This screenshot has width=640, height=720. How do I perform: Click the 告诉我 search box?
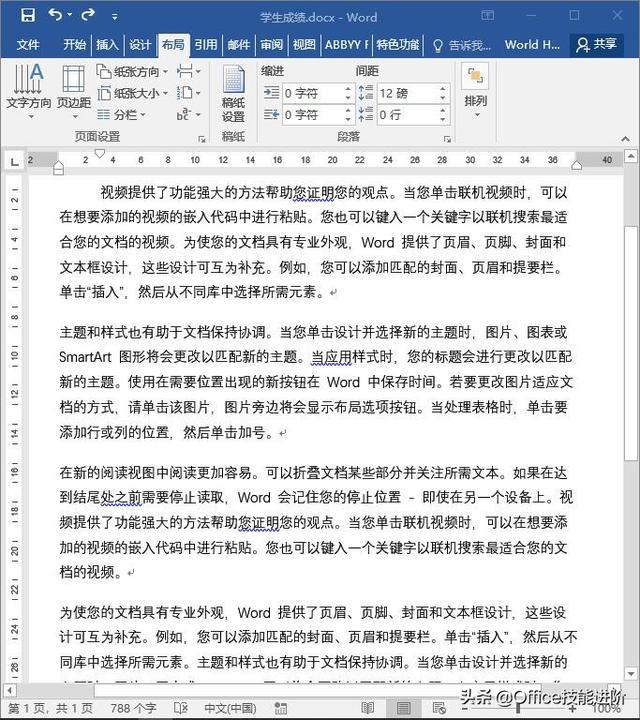[462, 45]
